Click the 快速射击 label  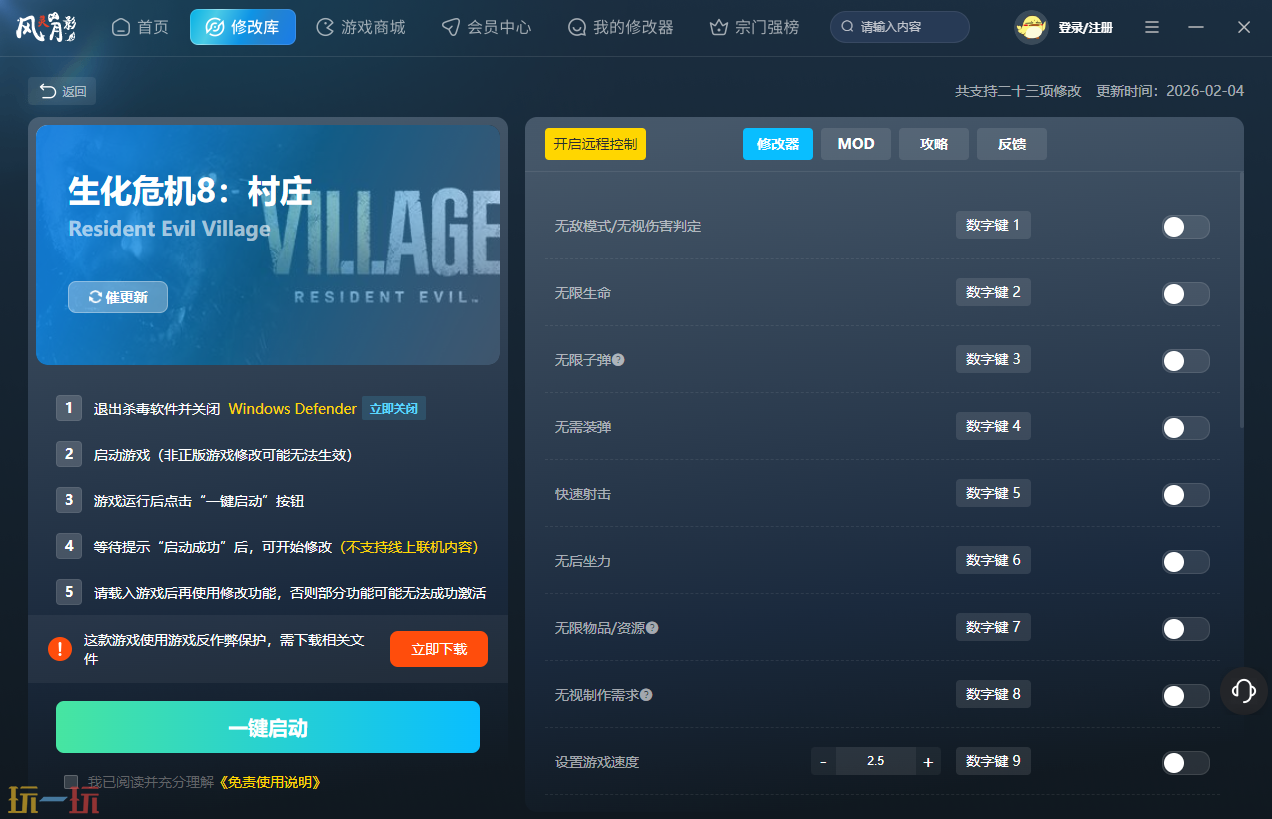click(x=583, y=495)
